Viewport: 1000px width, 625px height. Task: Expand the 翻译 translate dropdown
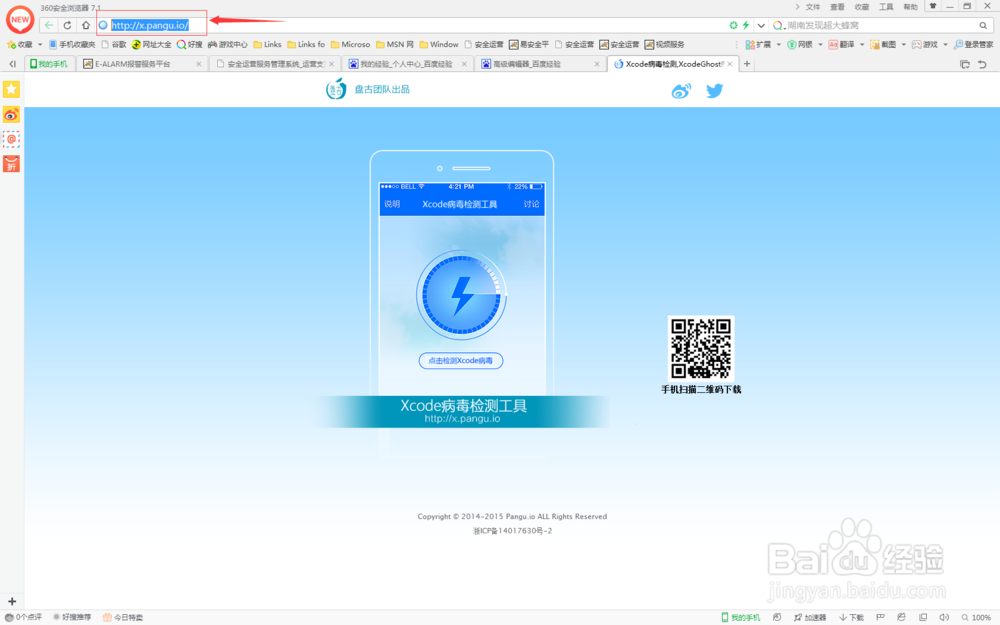[862, 45]
